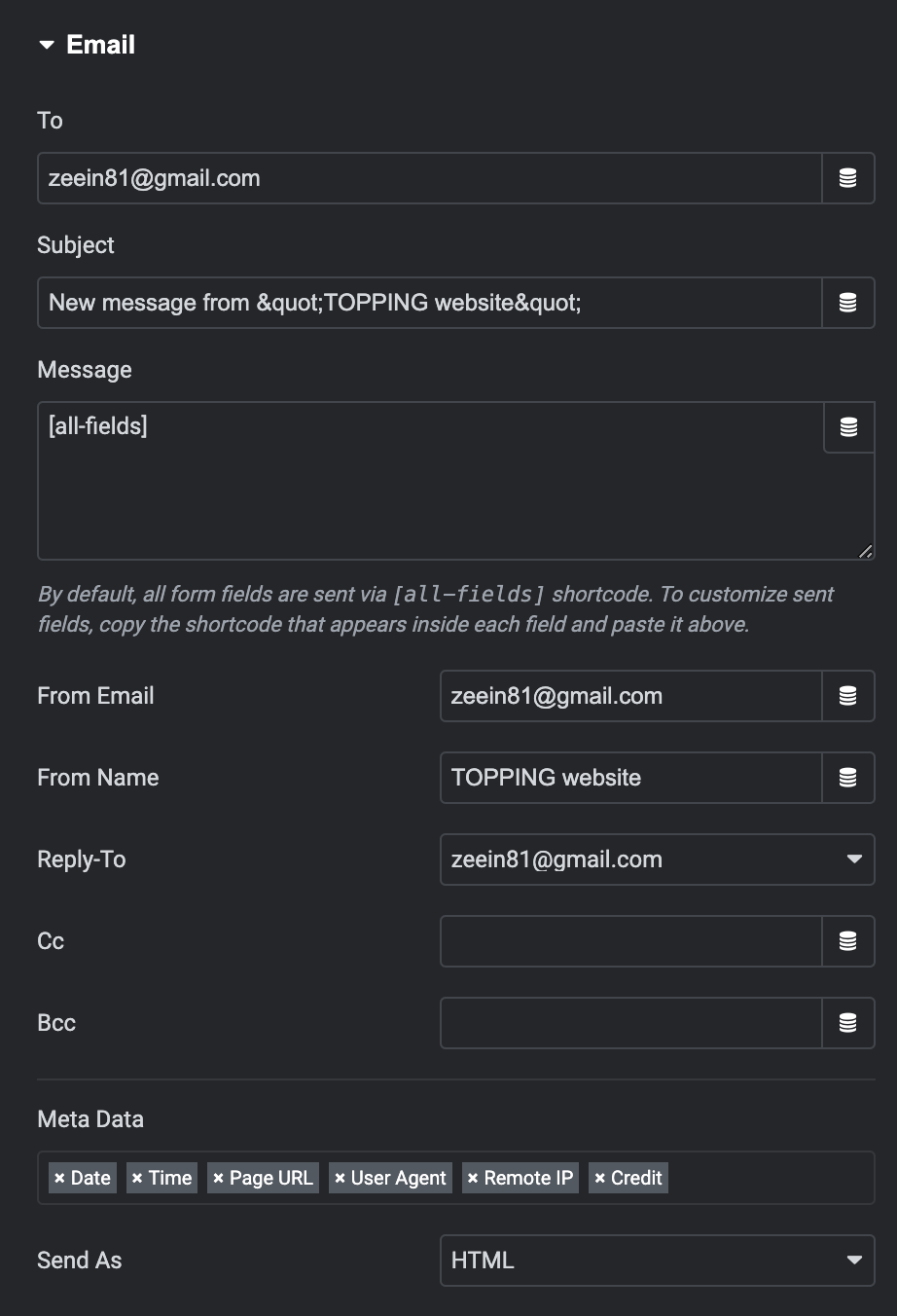The height and width of the screenshot is (1316, 897).
Task: Remove the Date meta data tag
Action: tap(59, 1178)
